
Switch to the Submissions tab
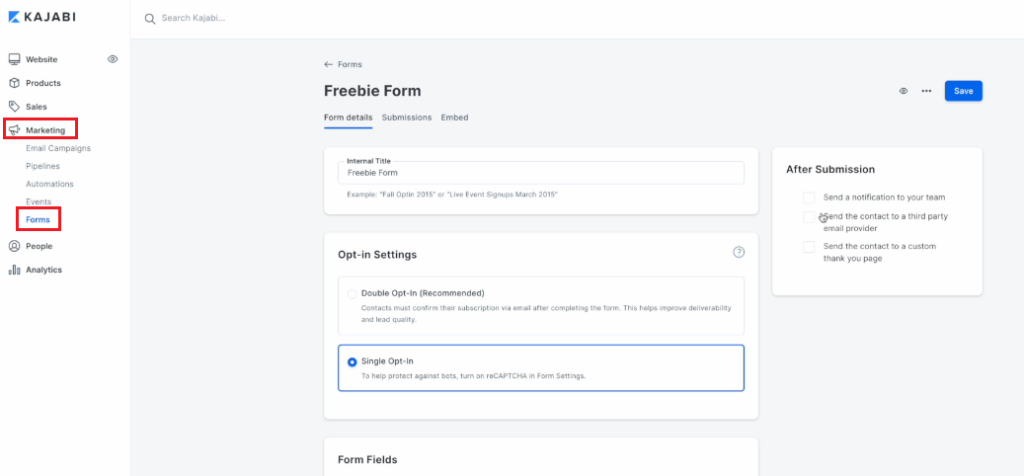407,118
